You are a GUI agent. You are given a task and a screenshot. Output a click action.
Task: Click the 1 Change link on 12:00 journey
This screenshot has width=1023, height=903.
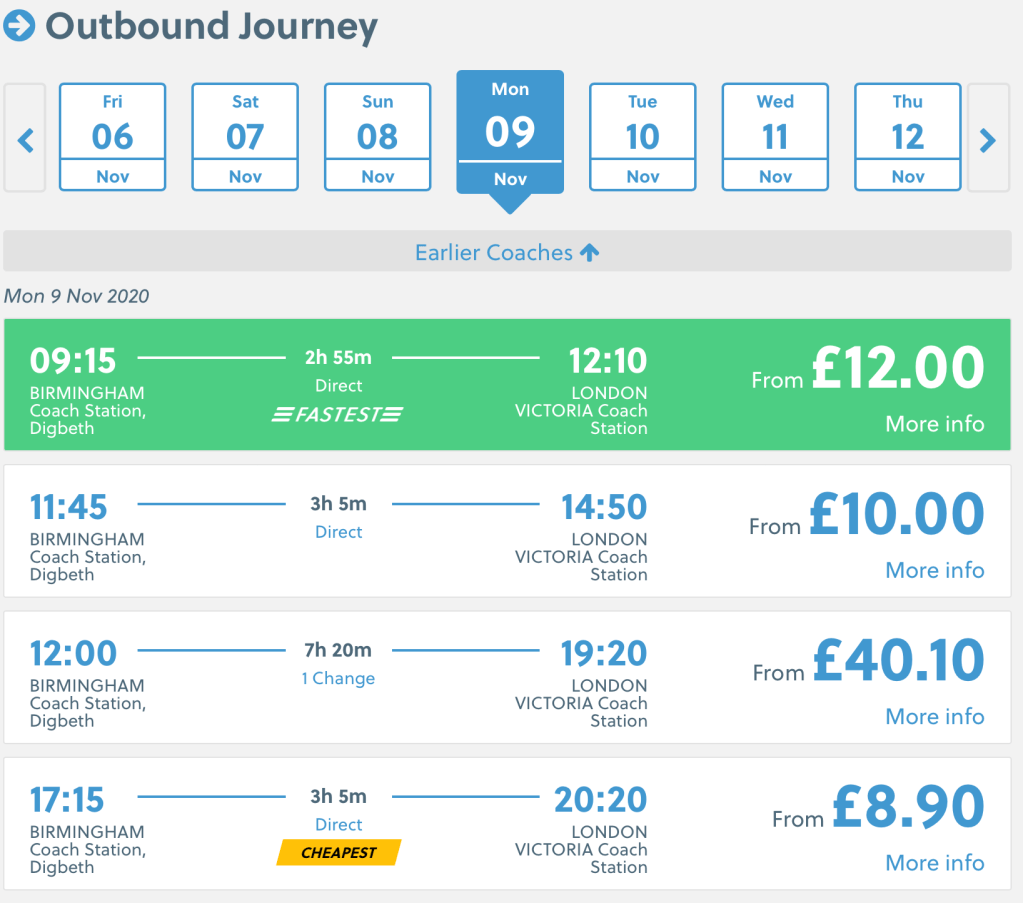point(338,678)
